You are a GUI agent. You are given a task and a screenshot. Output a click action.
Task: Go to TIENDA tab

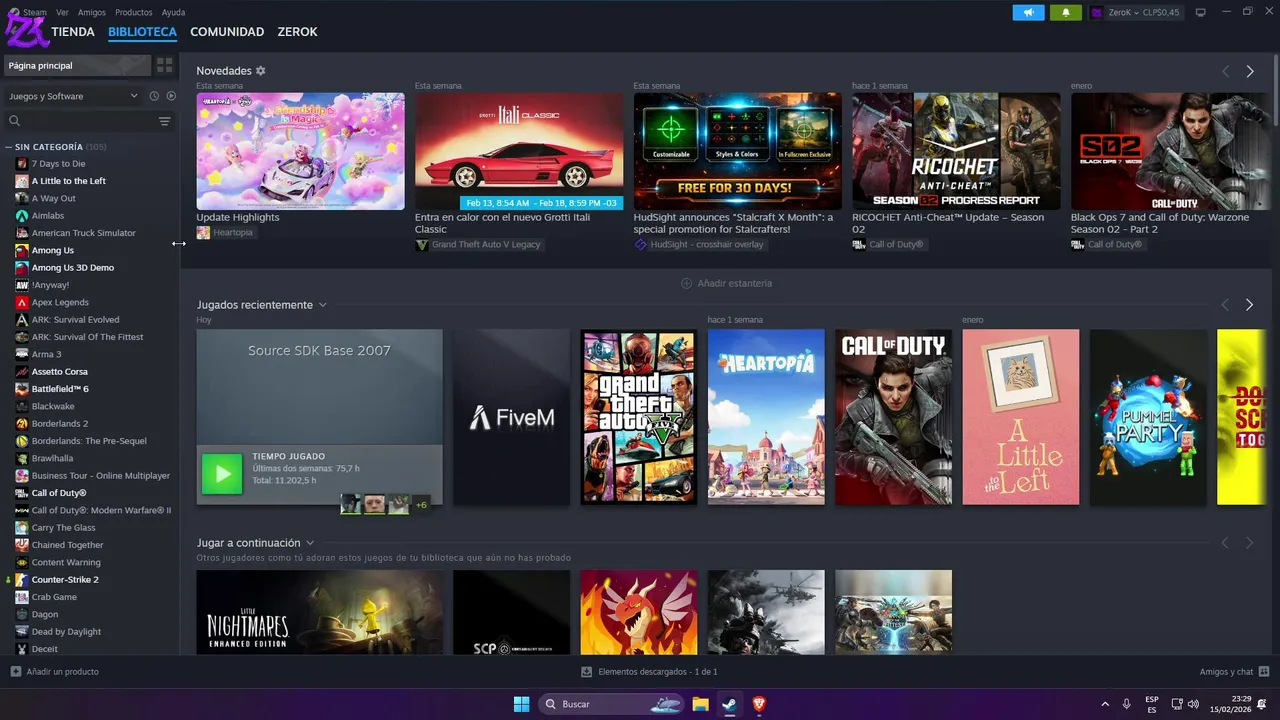pos(73,32)
